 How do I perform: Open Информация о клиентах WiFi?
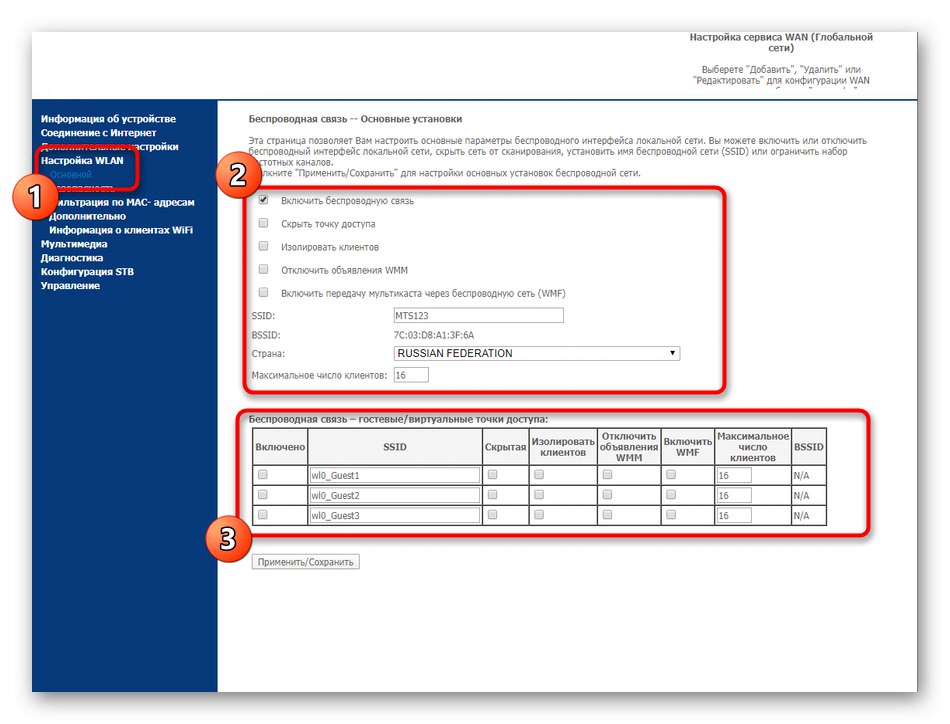pyautogui.click(x=121, y=230)
